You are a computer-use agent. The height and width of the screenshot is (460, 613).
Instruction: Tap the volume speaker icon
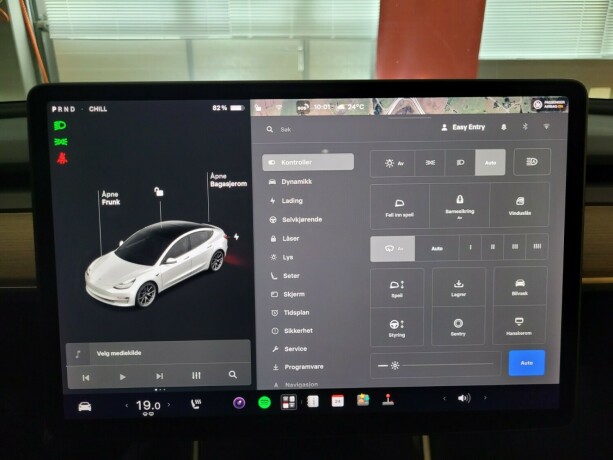coord(464,398)
